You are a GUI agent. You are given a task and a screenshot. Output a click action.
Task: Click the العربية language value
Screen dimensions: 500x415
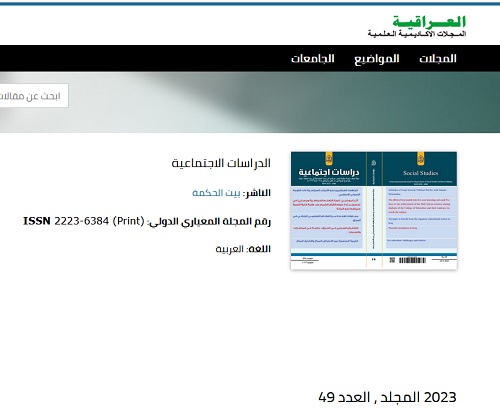[230, 249]
